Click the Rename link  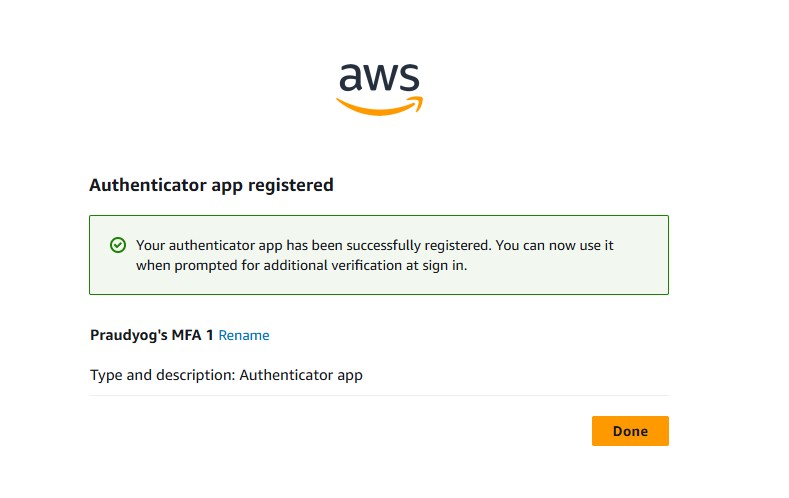tap(244, 336)
